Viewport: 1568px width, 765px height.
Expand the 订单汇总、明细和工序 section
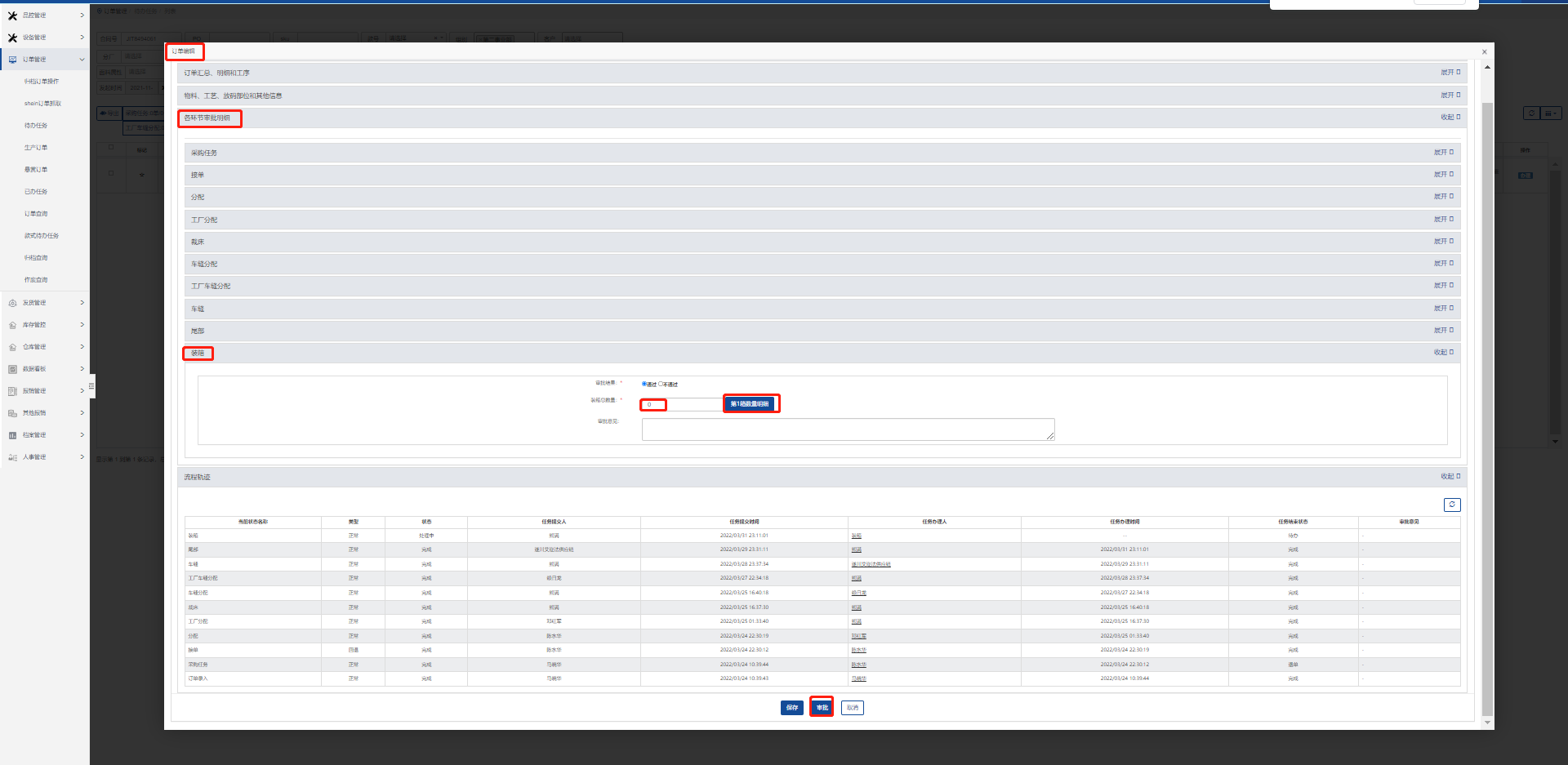(x=1450, y=73)
